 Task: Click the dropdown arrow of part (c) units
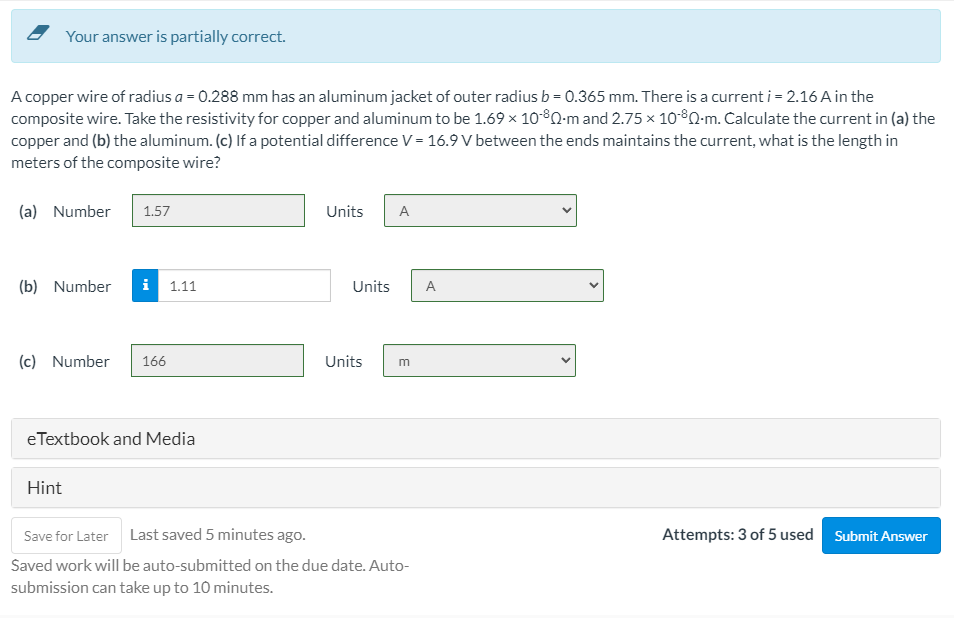click(564, 361)
